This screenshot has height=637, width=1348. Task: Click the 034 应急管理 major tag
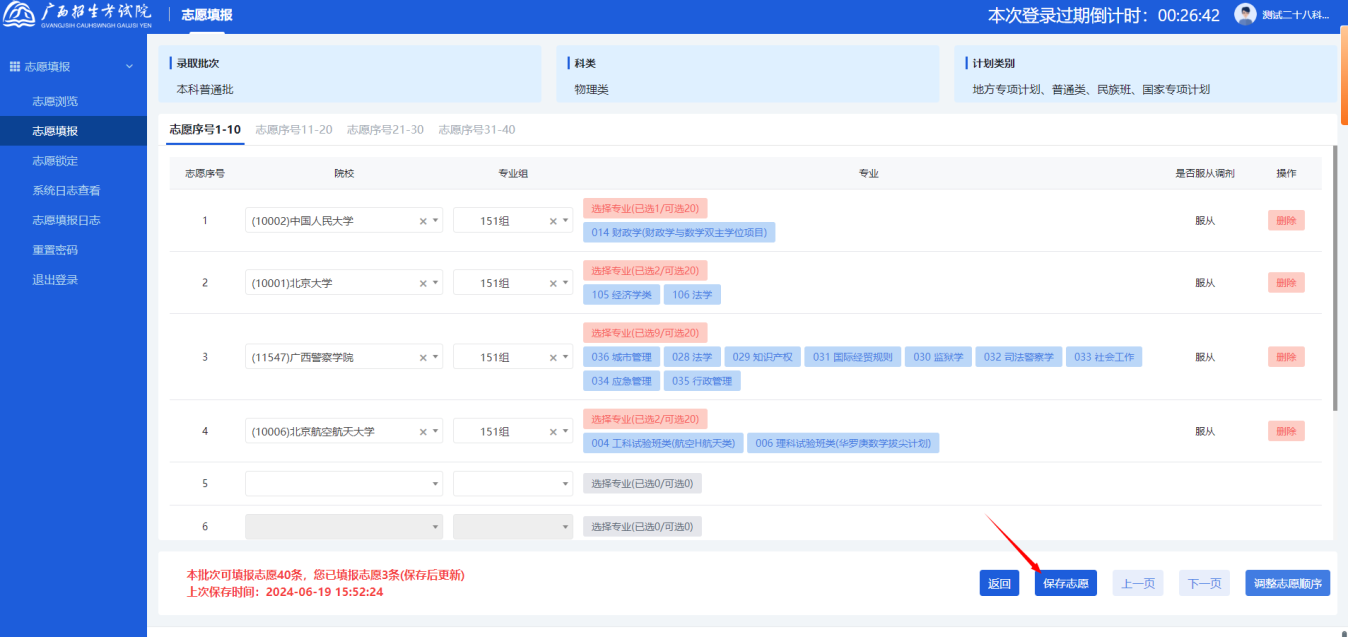621,381
